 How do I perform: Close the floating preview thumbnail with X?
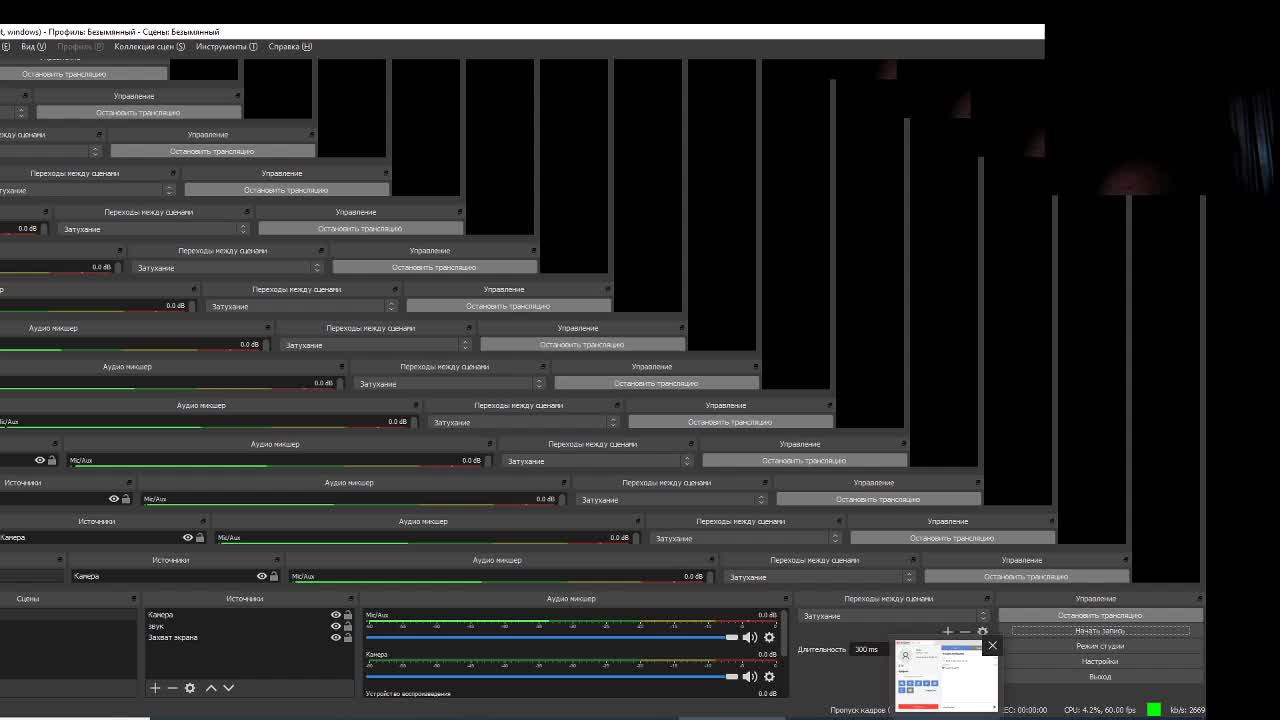992,646
